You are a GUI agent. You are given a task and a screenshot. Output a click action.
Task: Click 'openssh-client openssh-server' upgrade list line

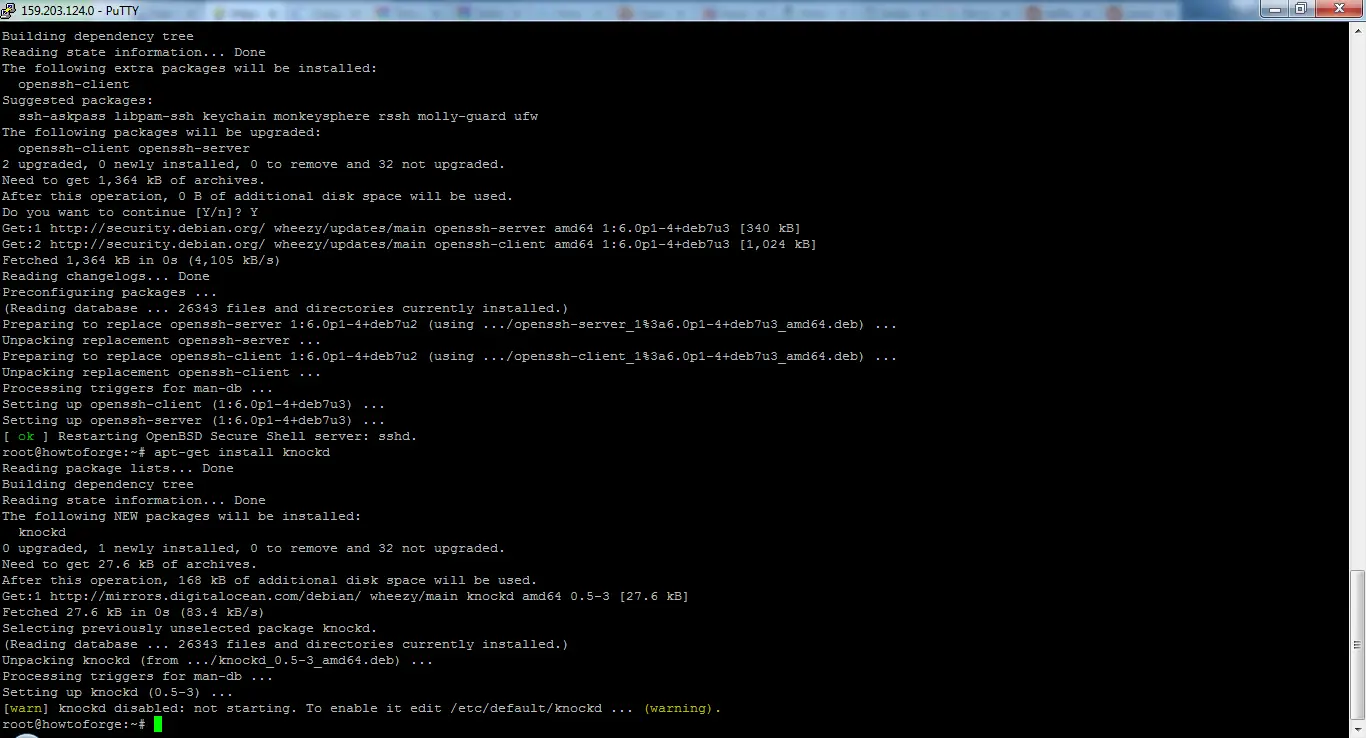[134, 148]
